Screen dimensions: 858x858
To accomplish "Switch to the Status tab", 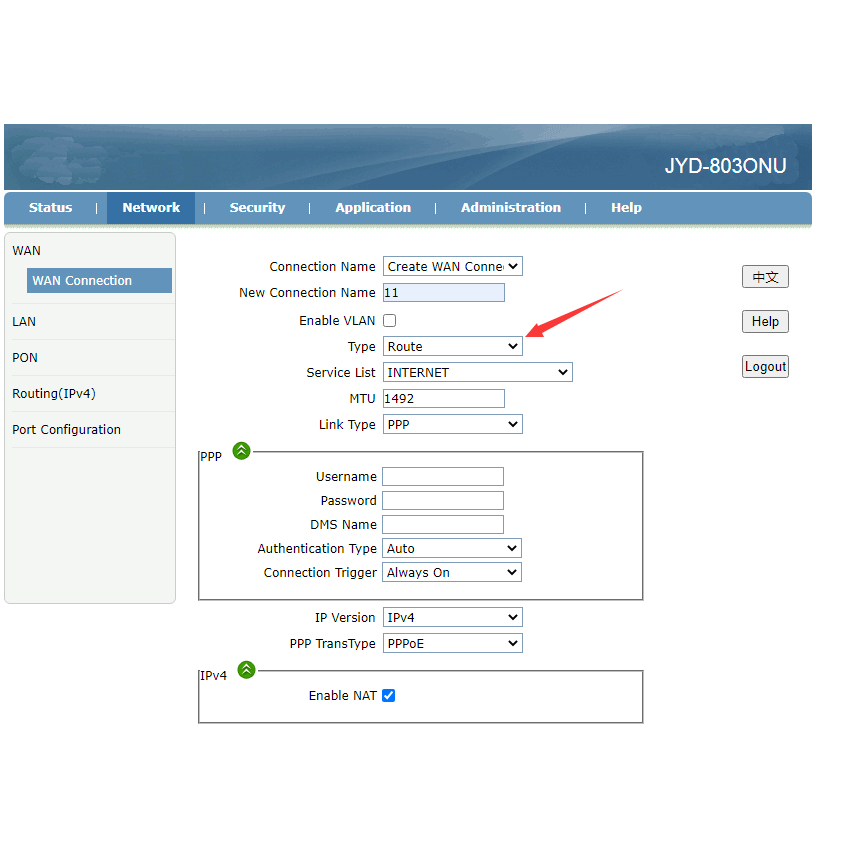I will [50, 208].
